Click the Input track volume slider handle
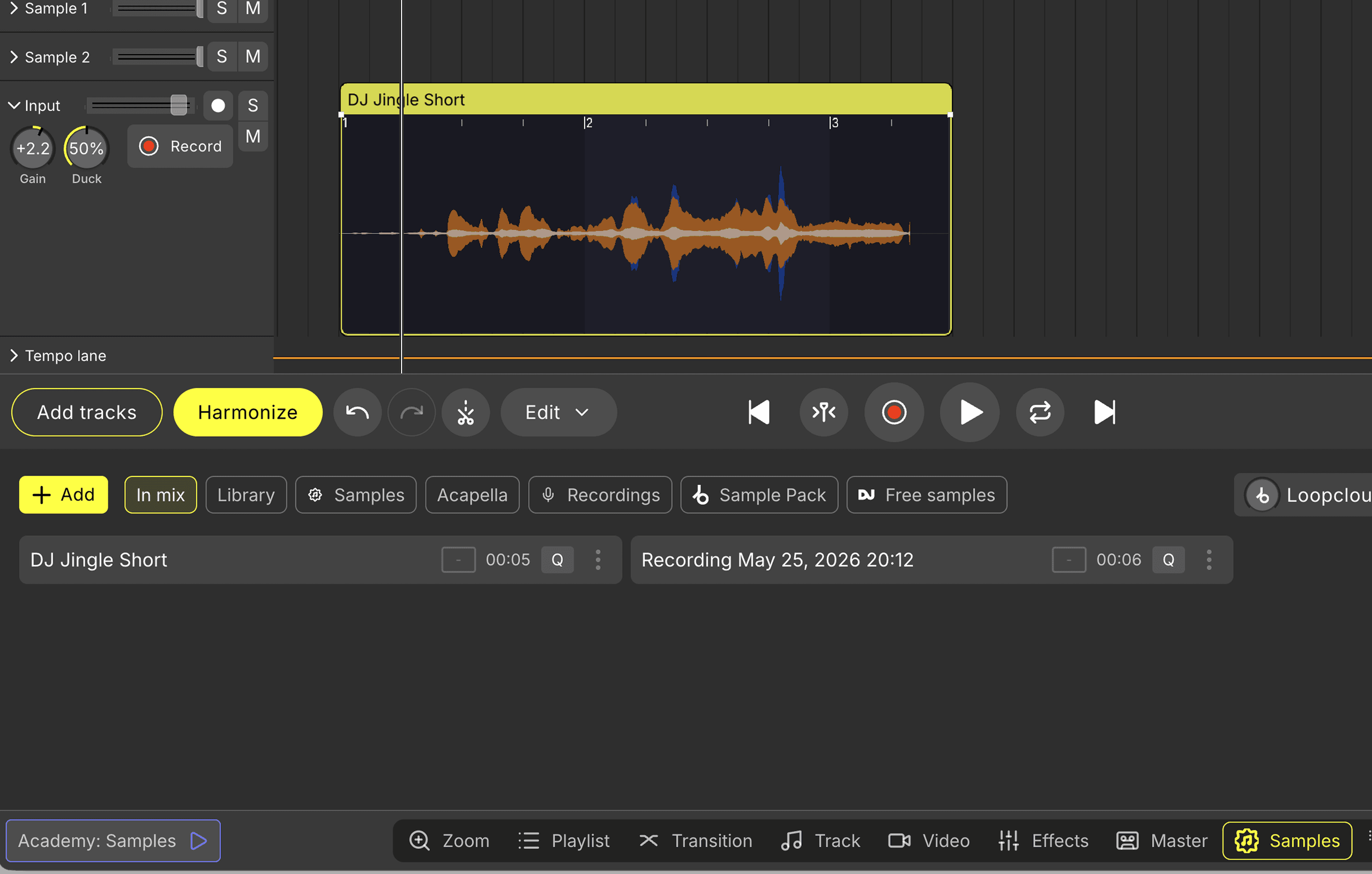Image resolution: width=1372 pixels, height=874 pixels. tap(178, 106)
